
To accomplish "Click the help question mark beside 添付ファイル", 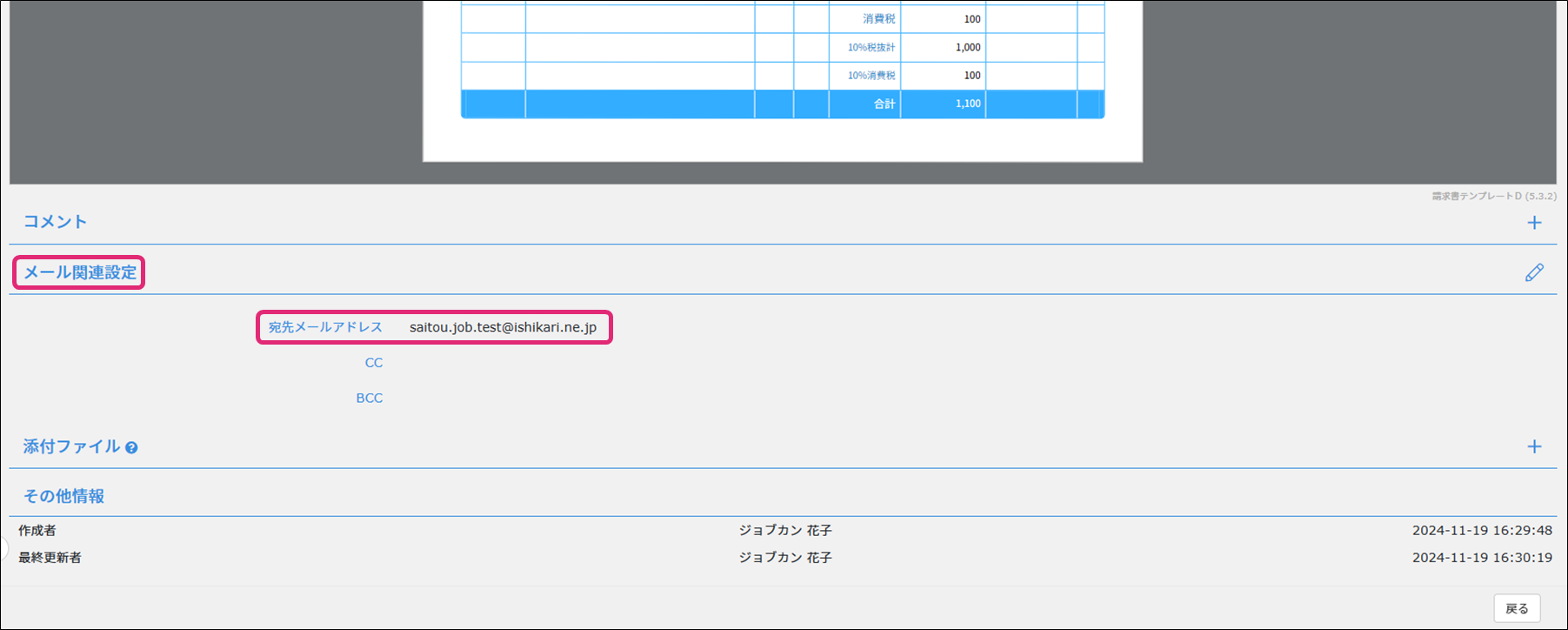I will coord(131,448).
